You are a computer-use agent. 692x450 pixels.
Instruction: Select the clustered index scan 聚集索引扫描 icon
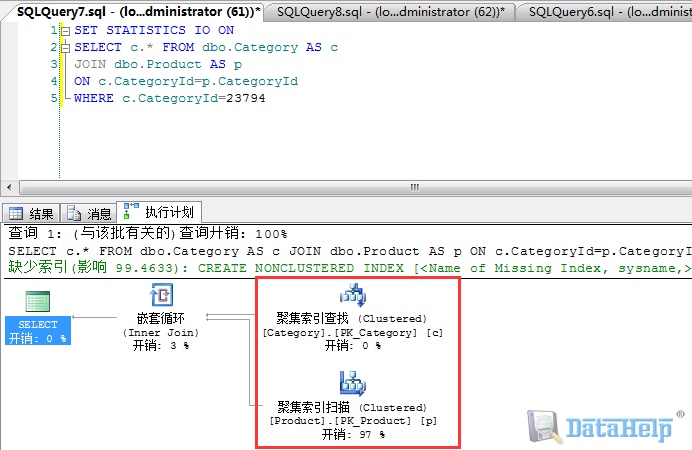[353, 383]
